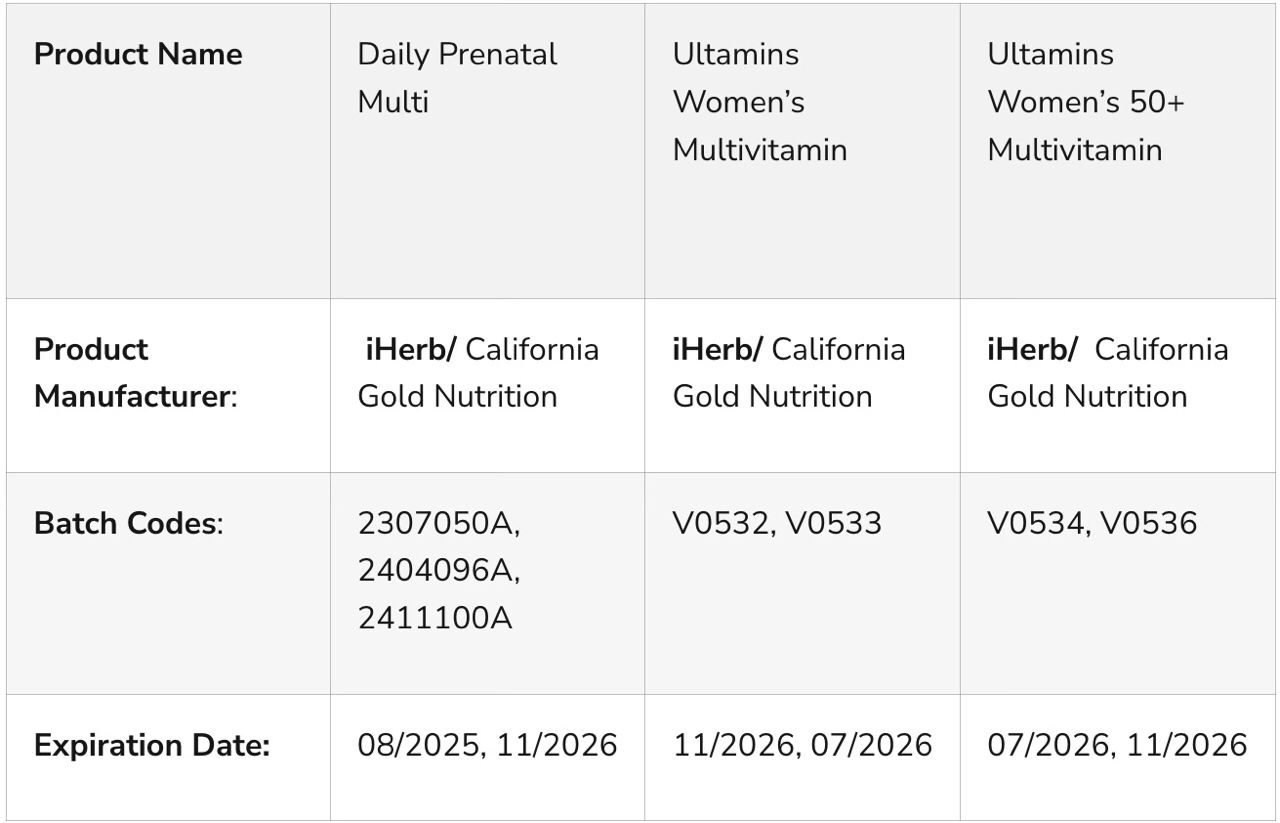Click the Women's 50+ 07/2026 expiration date
The height and width of the screenshot is (823, 1280).
(1048, 745)
